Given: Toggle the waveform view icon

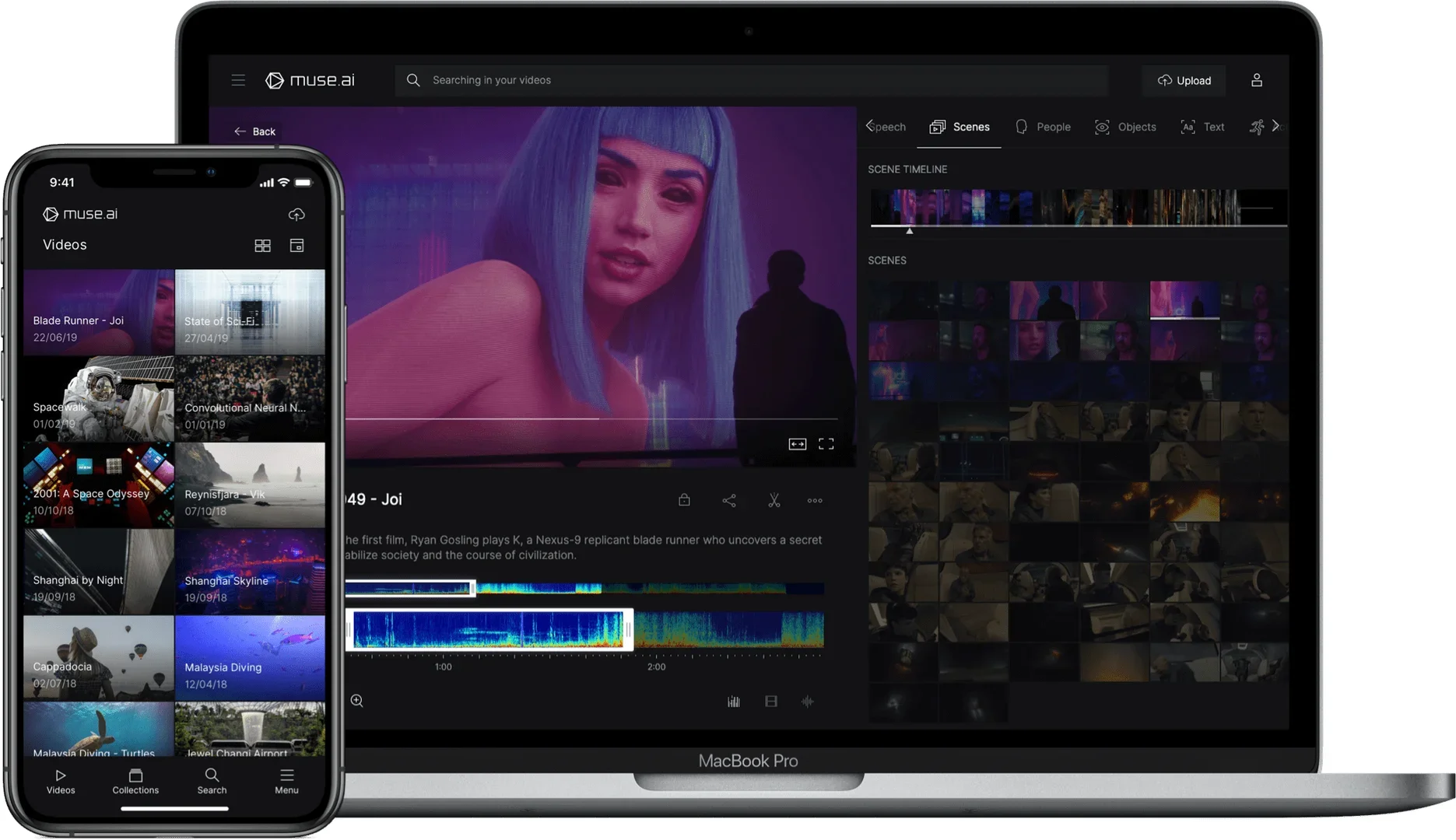Looking at the screenshot, I should click(808, 702).
